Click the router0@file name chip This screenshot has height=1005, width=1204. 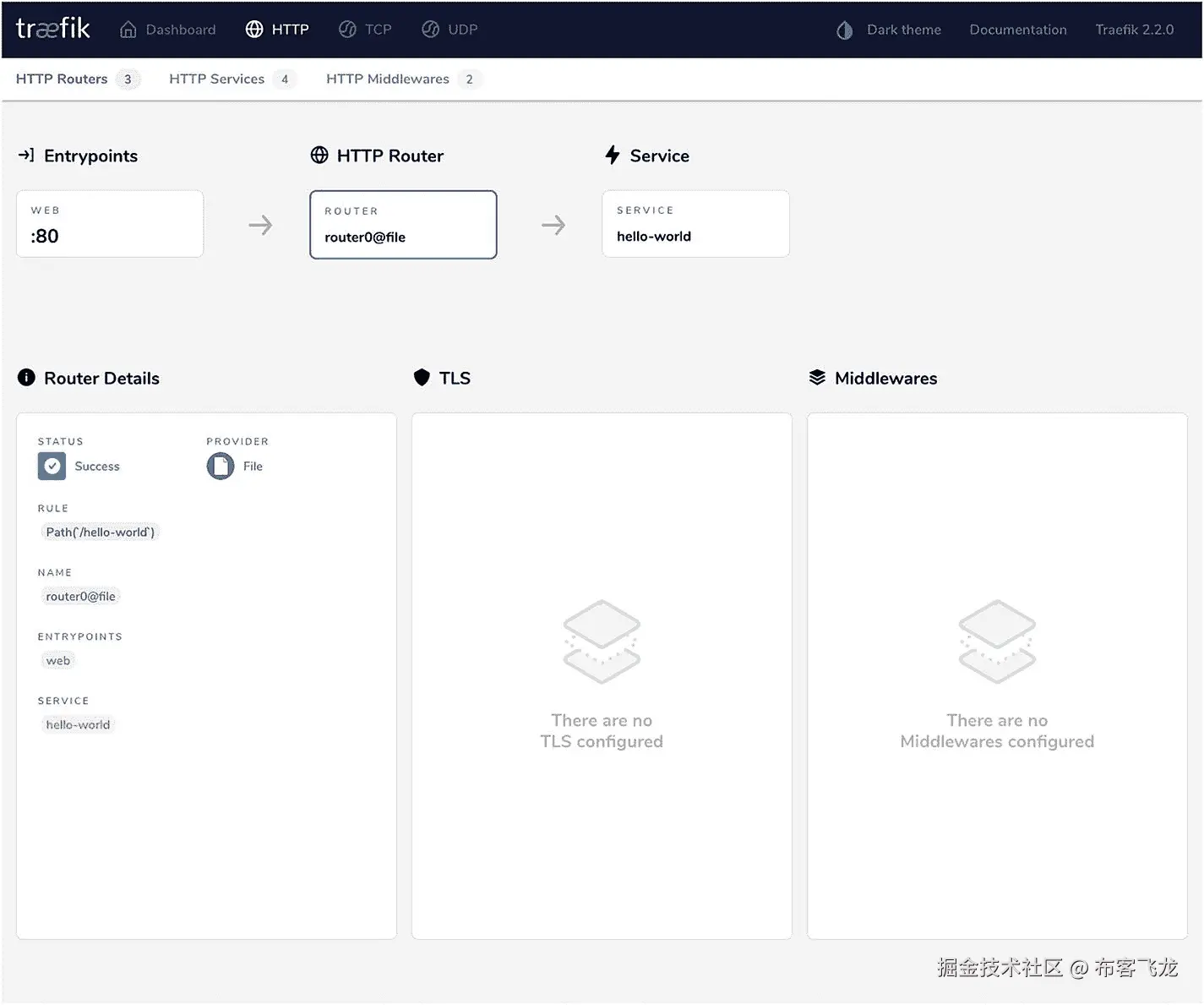[x=81, y=597]
